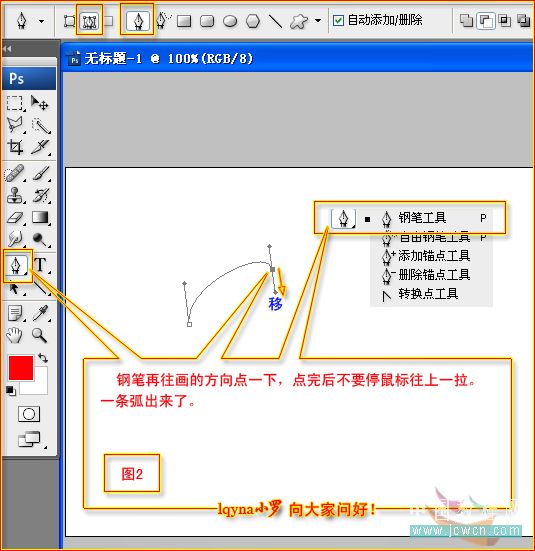Collapse the toolbox with double arrow
This screenshot has width=535, height=551.
(x=7, y=48)
